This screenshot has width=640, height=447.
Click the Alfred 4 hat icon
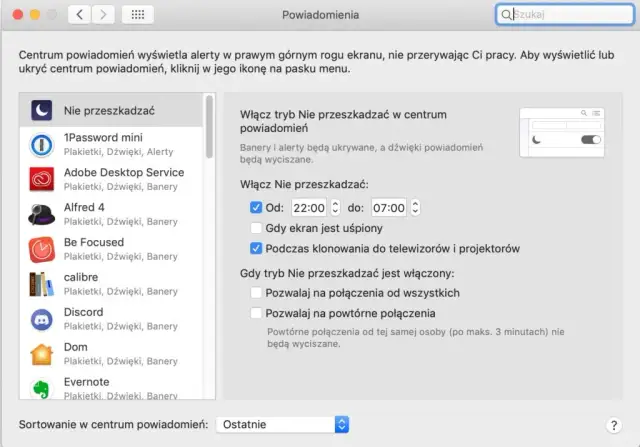(41, 214)
